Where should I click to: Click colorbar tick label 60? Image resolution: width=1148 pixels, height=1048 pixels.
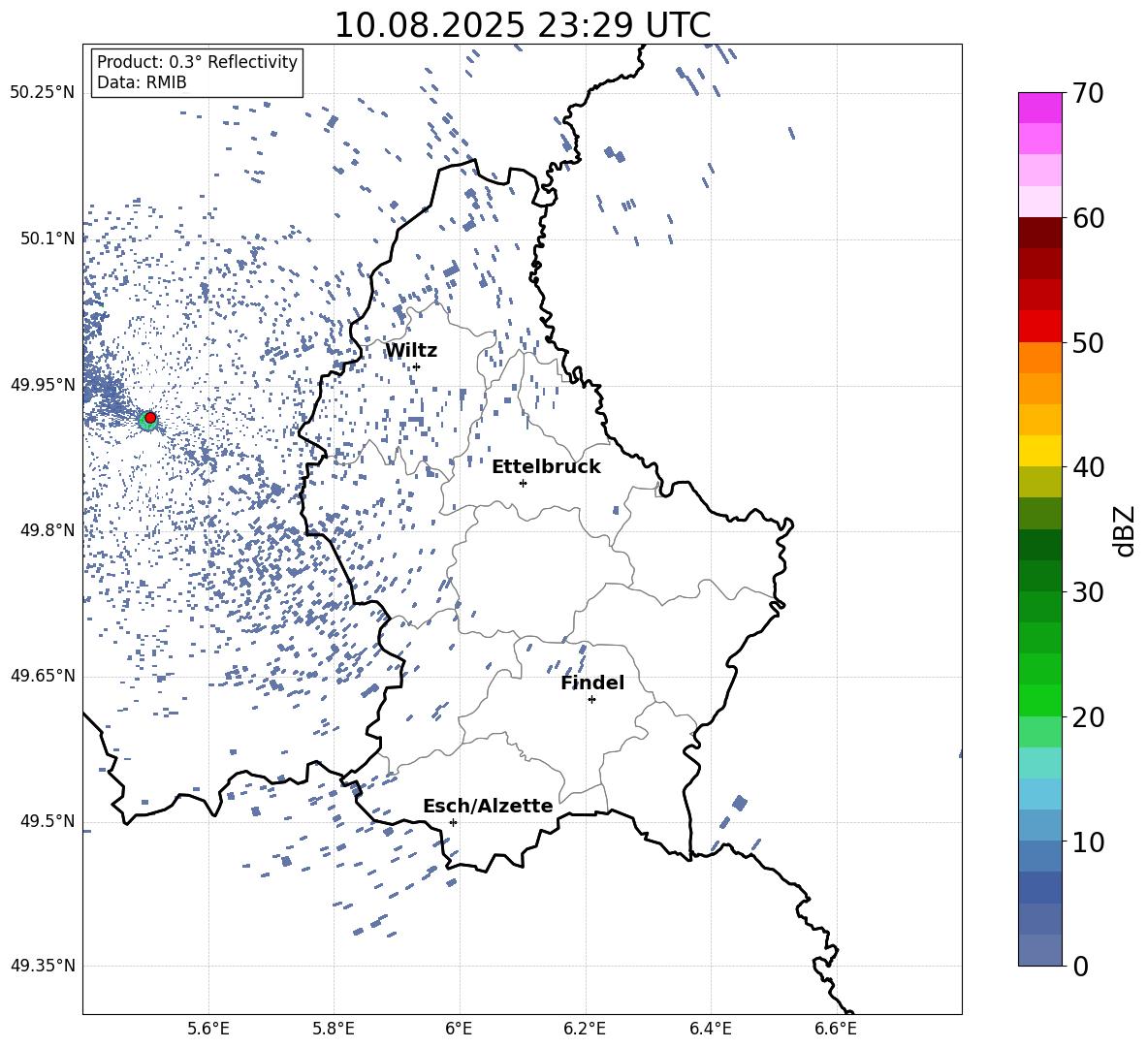coord(1088,219)
